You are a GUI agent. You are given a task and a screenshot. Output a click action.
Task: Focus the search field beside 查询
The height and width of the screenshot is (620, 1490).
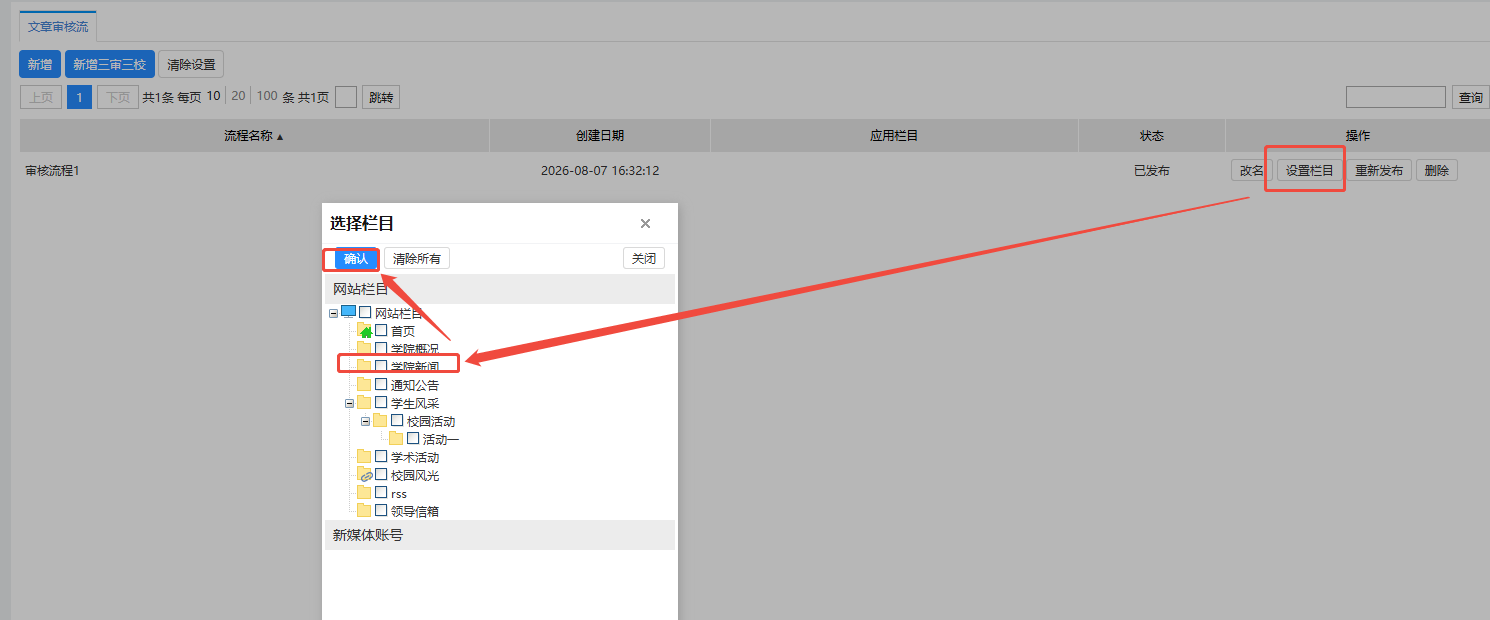pyautogui.click(x=1396, y=97)
